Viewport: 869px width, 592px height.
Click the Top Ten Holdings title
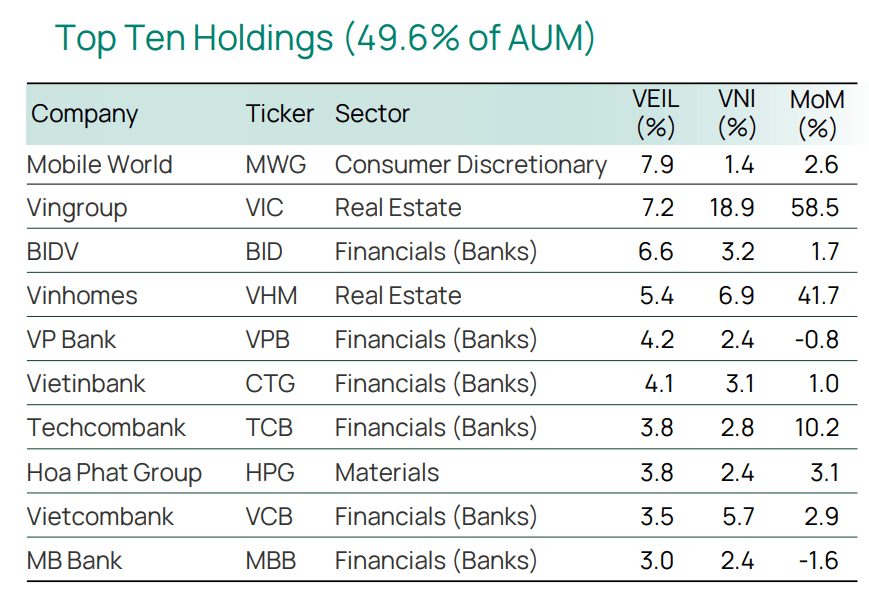325,39
